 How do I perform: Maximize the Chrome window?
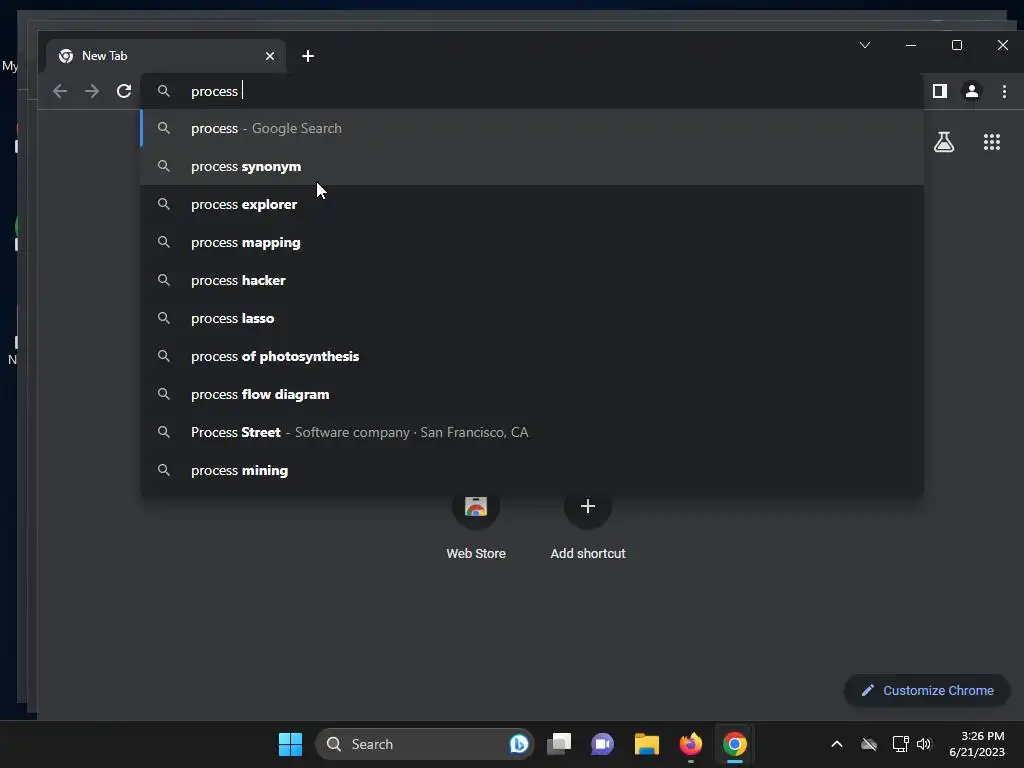coord(957,45)
